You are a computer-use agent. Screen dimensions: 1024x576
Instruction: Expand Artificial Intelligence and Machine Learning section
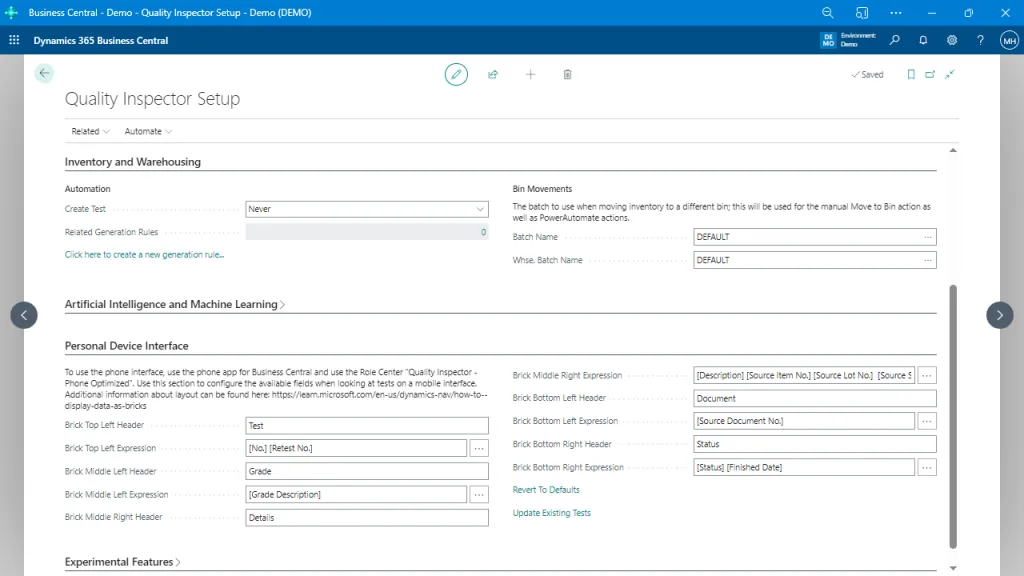(174, 304)
